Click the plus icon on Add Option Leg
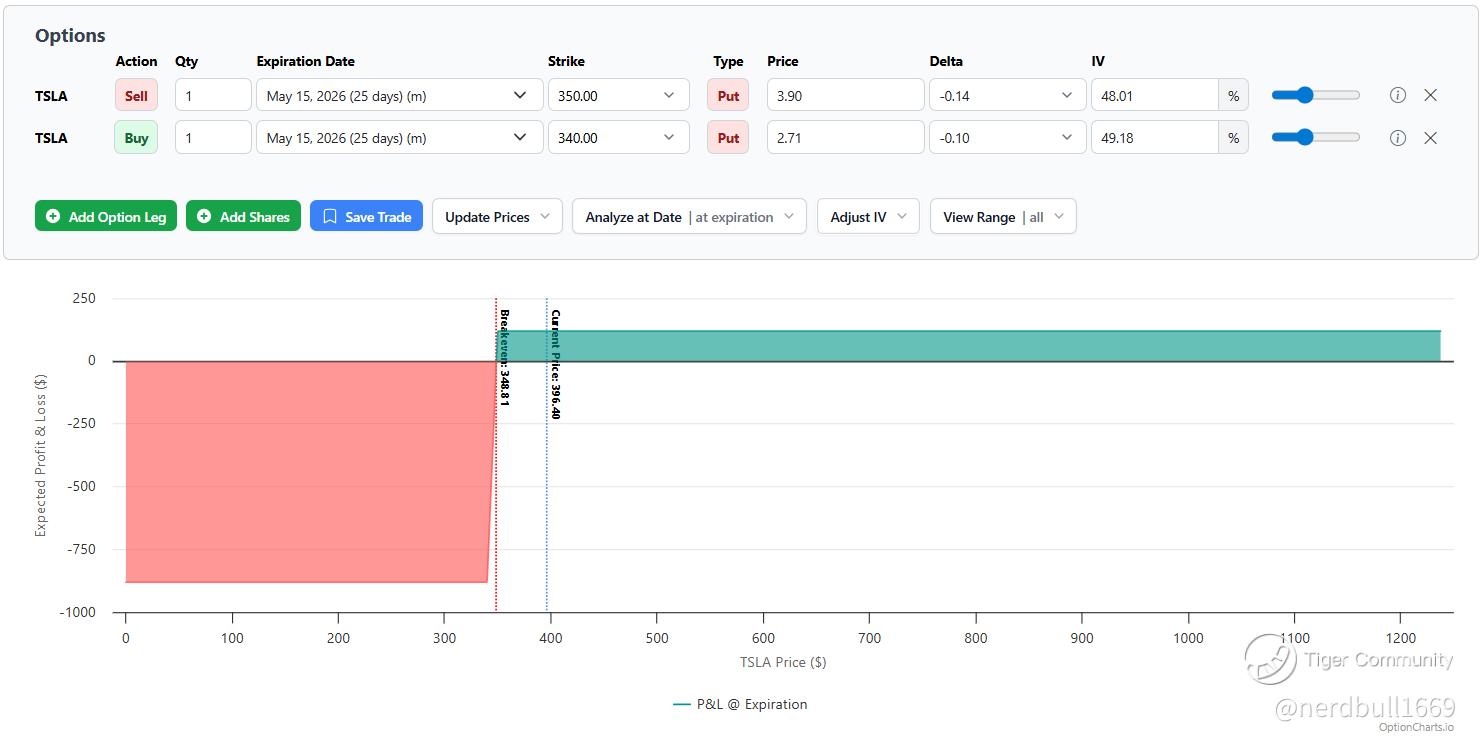 point(53,216)
